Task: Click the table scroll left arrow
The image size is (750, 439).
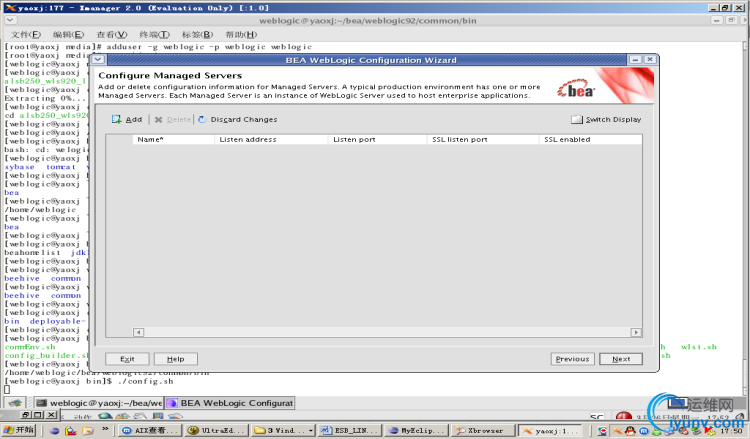Action: [x=138, y=332]
